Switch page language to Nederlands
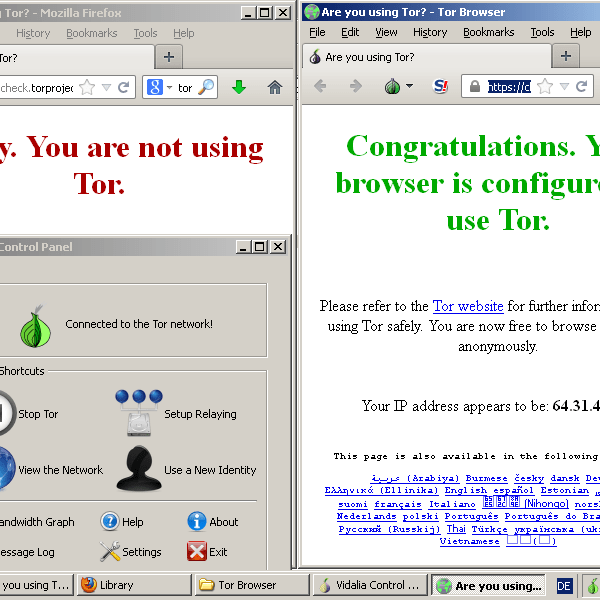 (x=366, y=516)
